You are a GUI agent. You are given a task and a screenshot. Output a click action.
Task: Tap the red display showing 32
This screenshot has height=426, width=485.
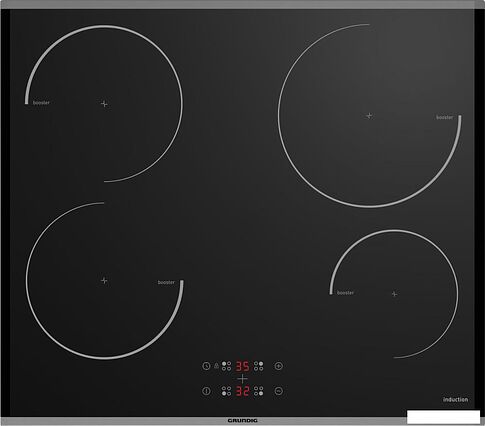[242, 391]
